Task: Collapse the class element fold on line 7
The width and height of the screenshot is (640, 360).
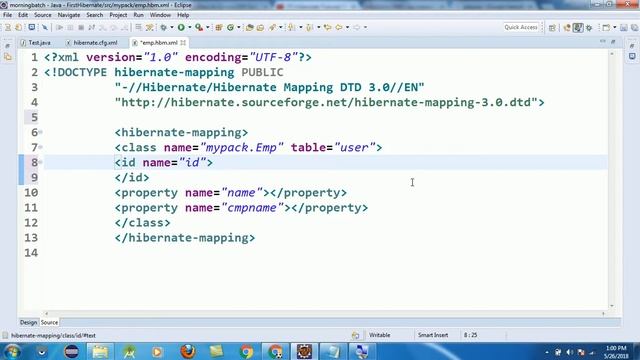Action: click(x=40, y=147)
